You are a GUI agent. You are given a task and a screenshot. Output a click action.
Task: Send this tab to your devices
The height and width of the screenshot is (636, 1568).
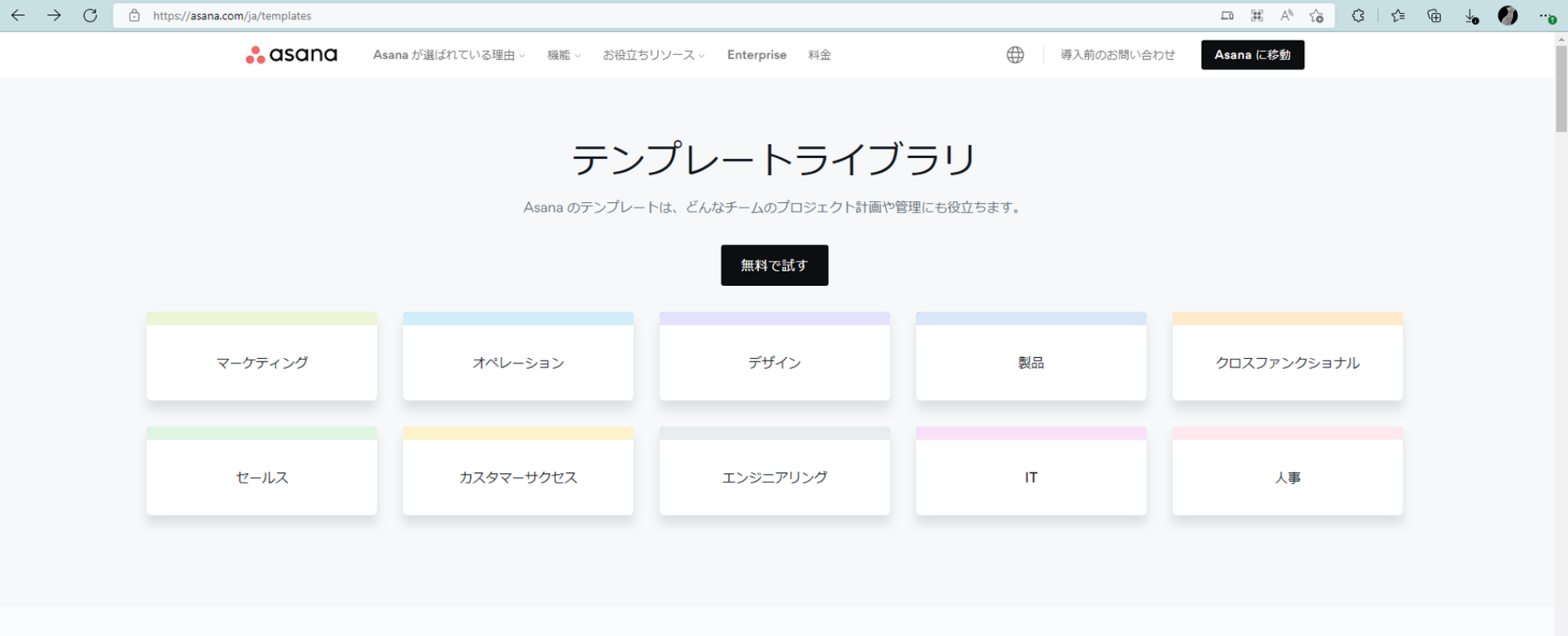coord(1227,16)
